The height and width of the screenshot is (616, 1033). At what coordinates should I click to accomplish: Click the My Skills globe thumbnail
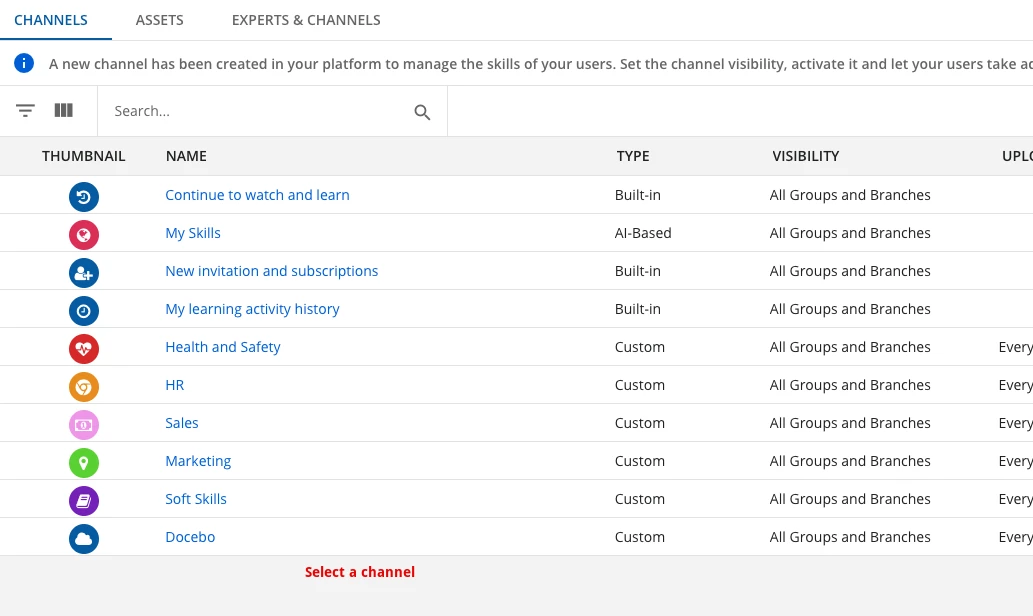click(84, 235)
